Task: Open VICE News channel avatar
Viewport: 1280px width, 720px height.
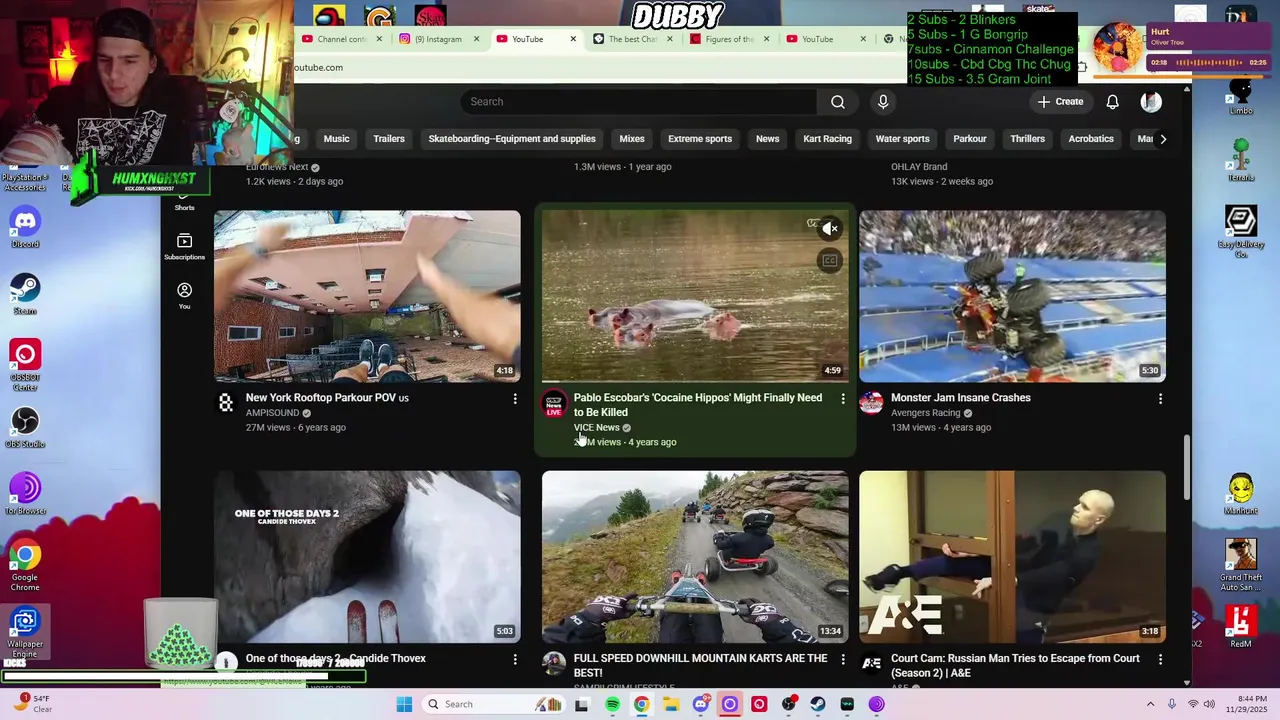Action: 553,404
